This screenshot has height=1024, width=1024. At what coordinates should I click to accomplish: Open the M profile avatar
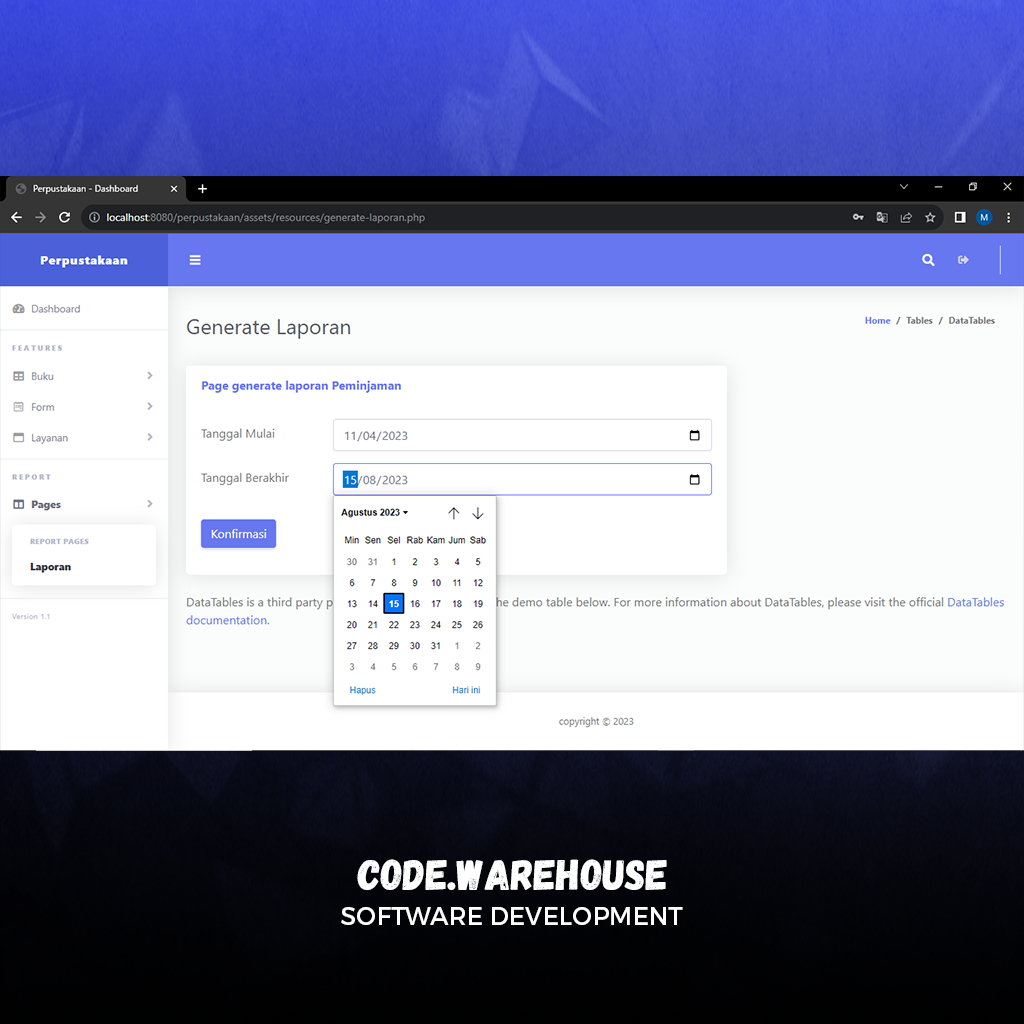click(984, 217)
